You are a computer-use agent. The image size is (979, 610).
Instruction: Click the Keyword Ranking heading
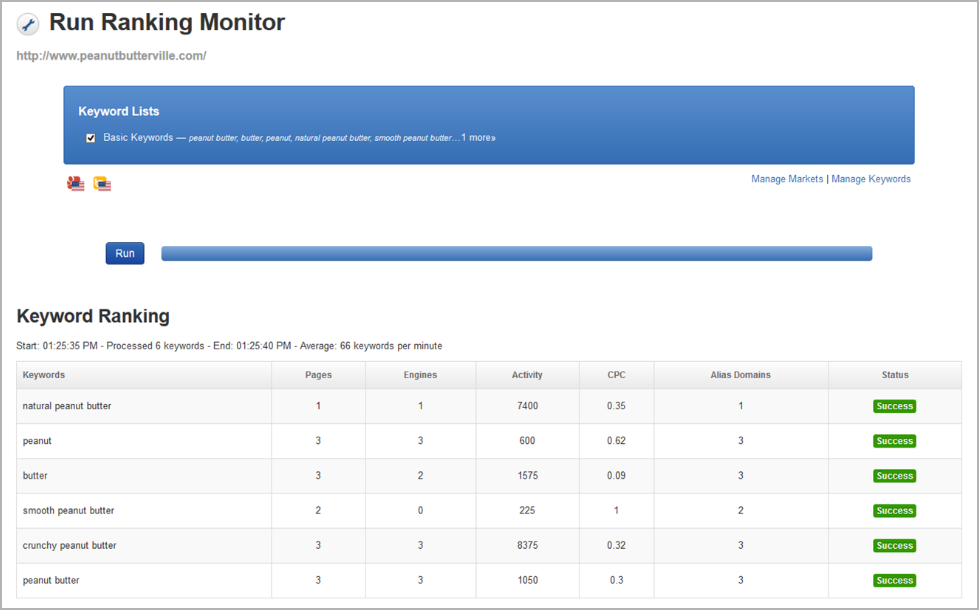(x=93, y=316)
